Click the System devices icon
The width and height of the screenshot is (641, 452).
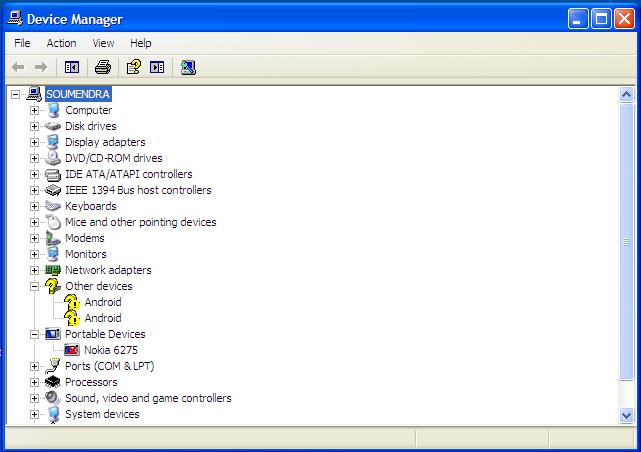click(53, 414)
